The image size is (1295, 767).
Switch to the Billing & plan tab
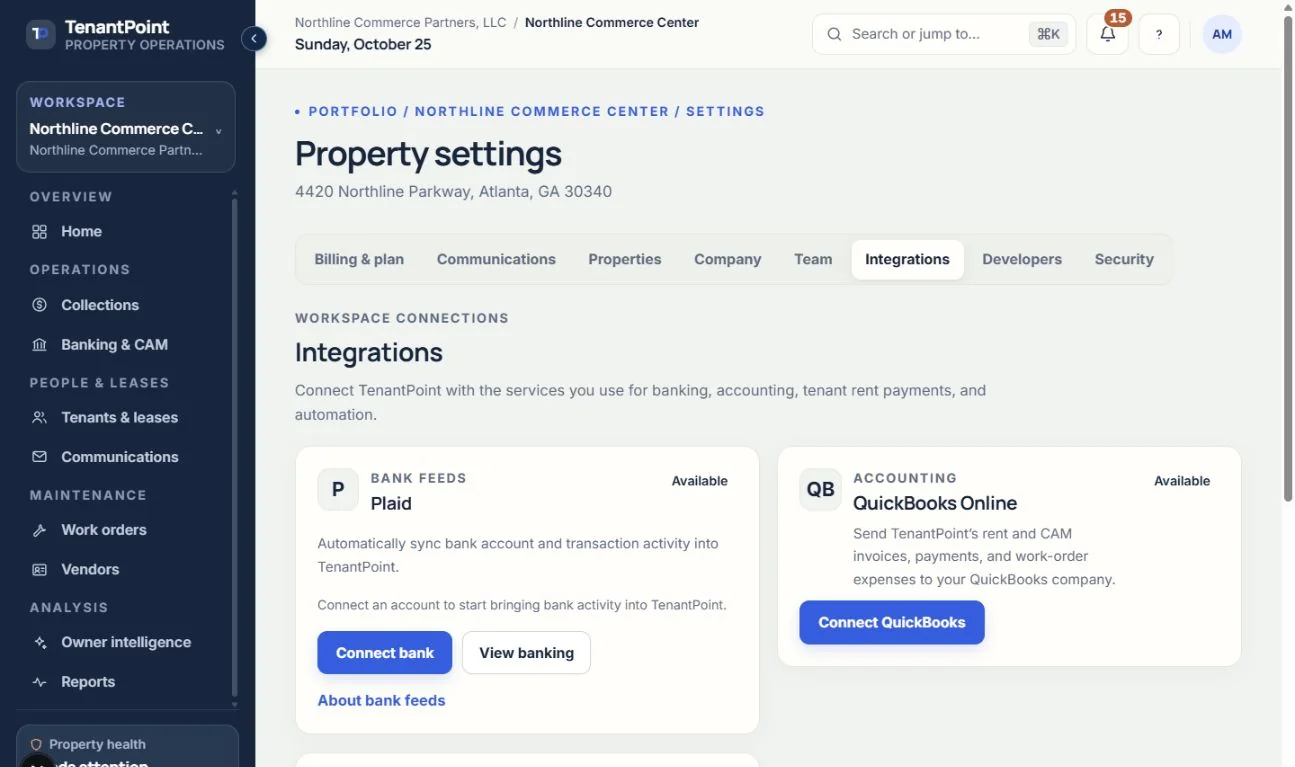pos(359,260)
